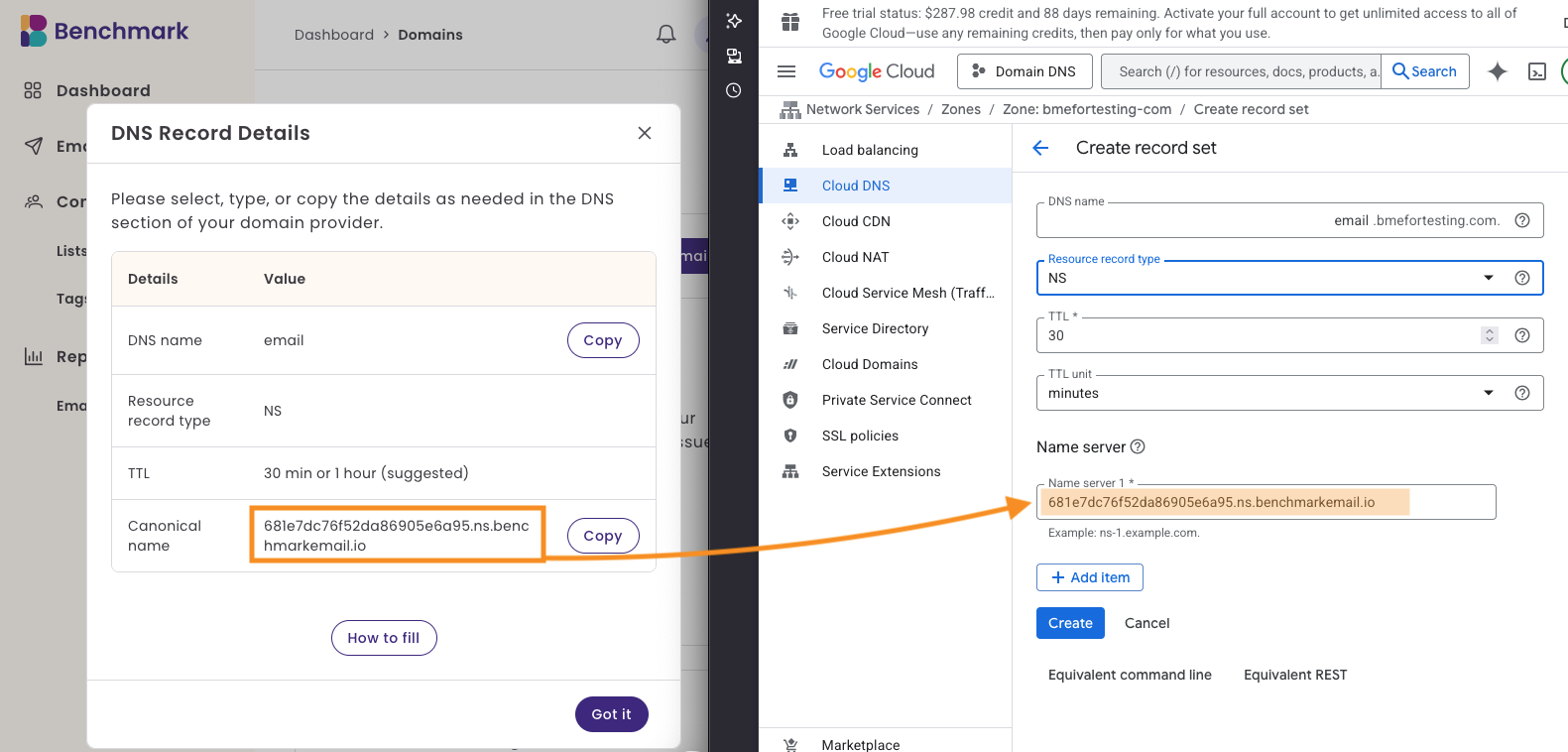Open Equivalent command line link
1568x752 pixels.
tap(1130, 675)
